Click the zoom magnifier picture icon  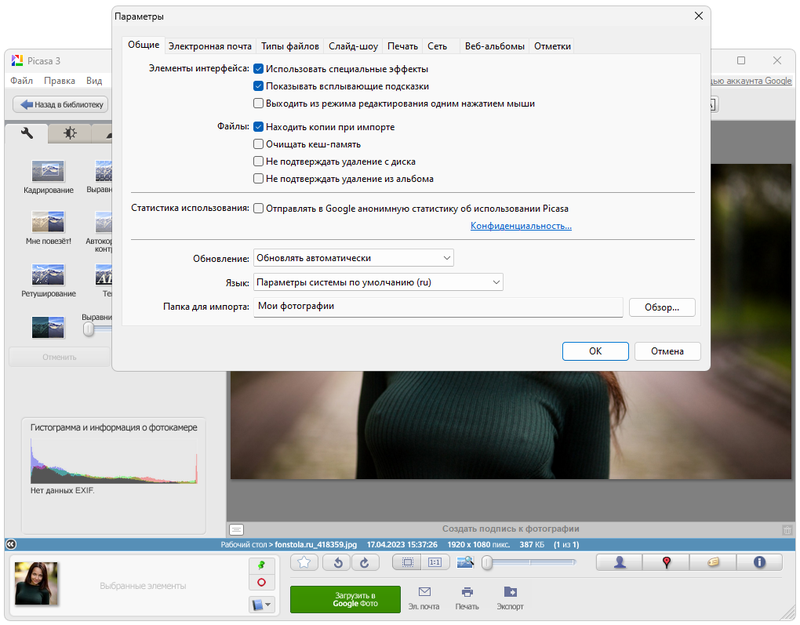pyautogui.click(x=465, y=562)
